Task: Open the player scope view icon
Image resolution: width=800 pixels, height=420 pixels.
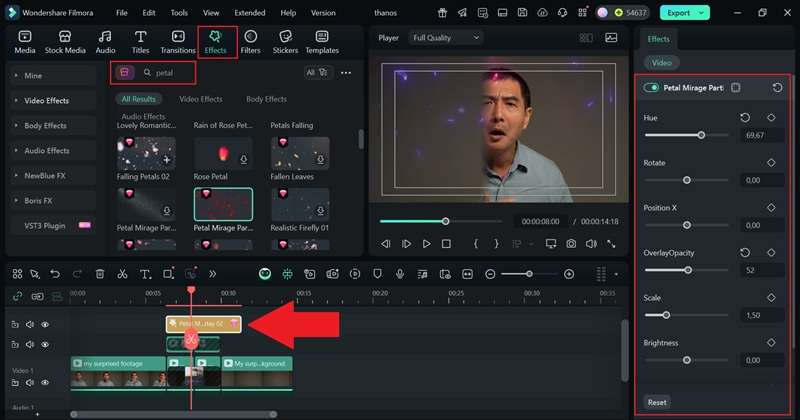Action: tap(611, 38)
